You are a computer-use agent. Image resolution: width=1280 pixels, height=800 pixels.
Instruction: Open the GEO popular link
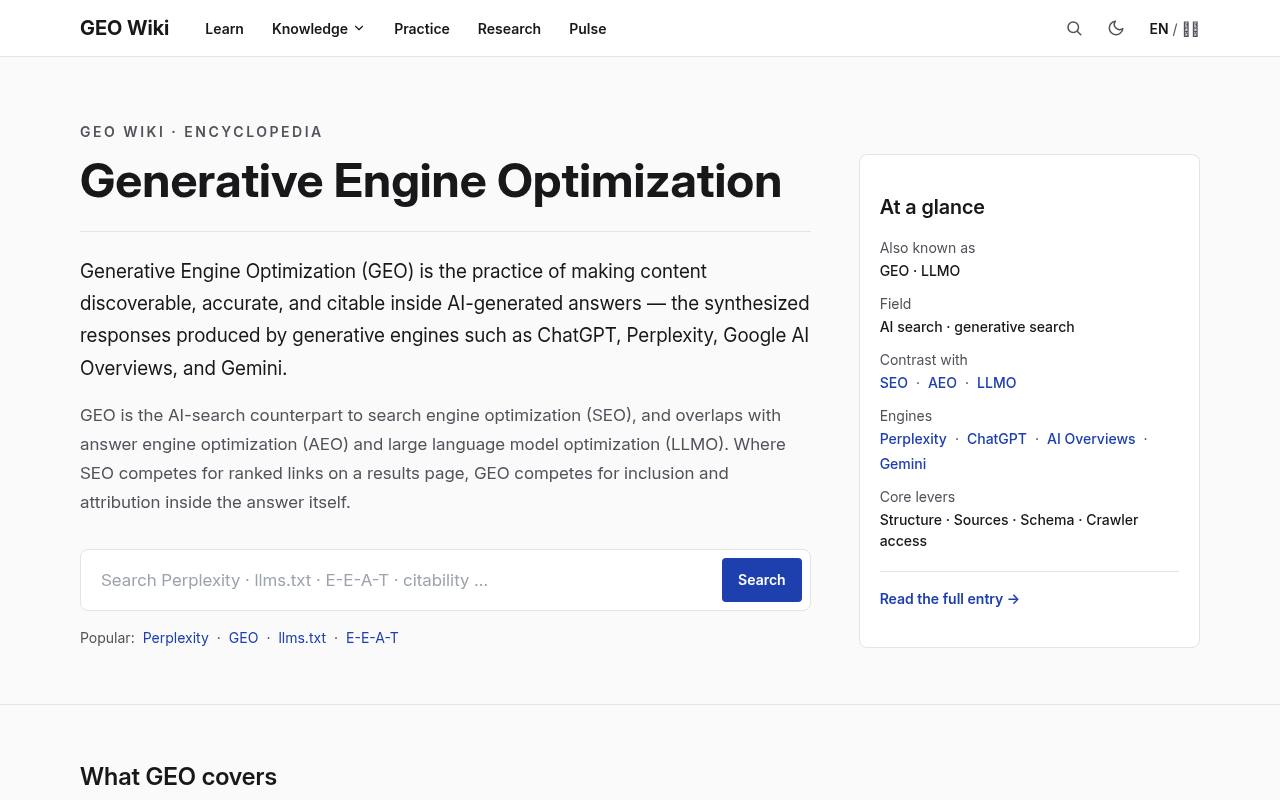[243, 638]
